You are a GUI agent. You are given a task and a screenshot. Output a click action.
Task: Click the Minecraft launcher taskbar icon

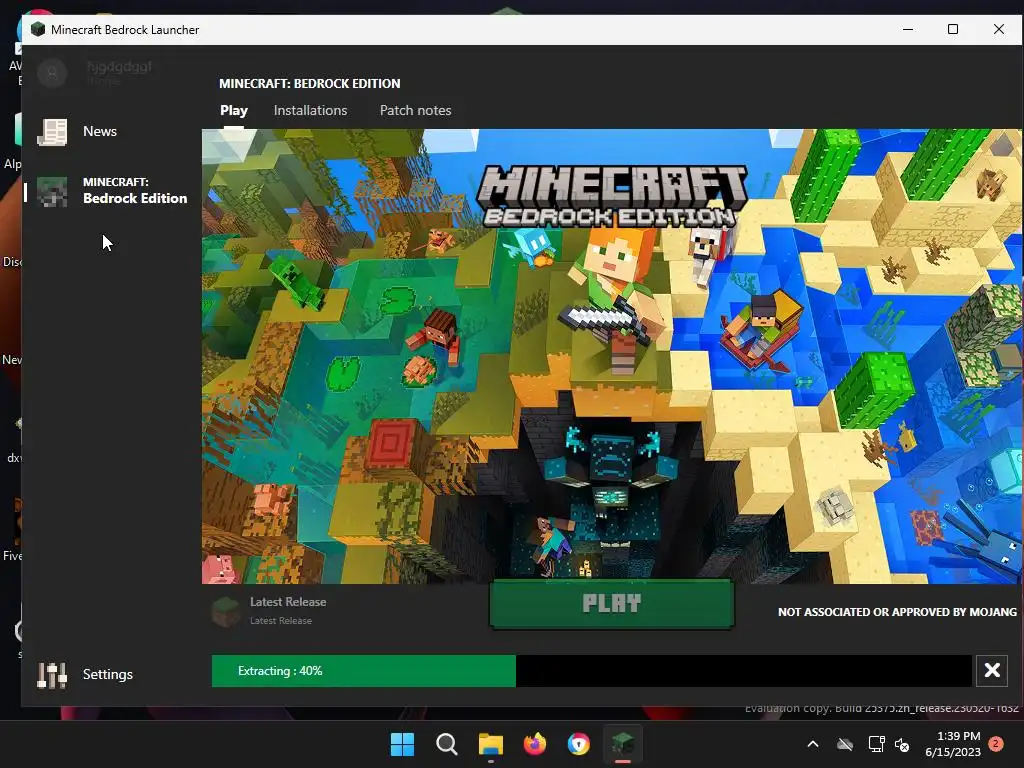[622, 744]
